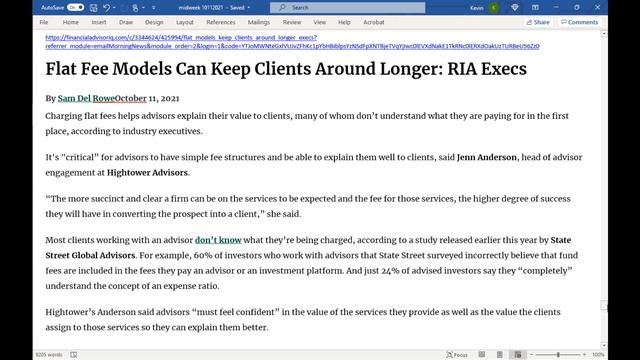Open the File menu
The image size is (640, 360).
pos(44,22)
